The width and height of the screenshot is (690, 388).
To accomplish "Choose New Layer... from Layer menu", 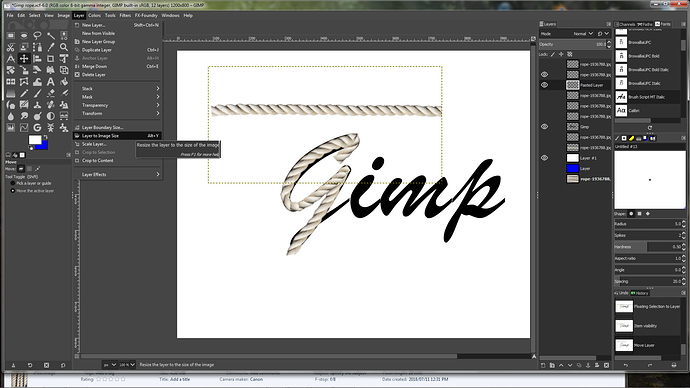I will click(x=117, y=25).
